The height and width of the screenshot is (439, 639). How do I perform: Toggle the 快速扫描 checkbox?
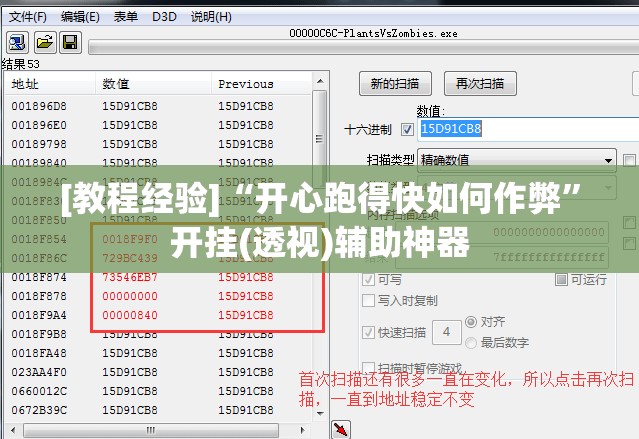368,332
